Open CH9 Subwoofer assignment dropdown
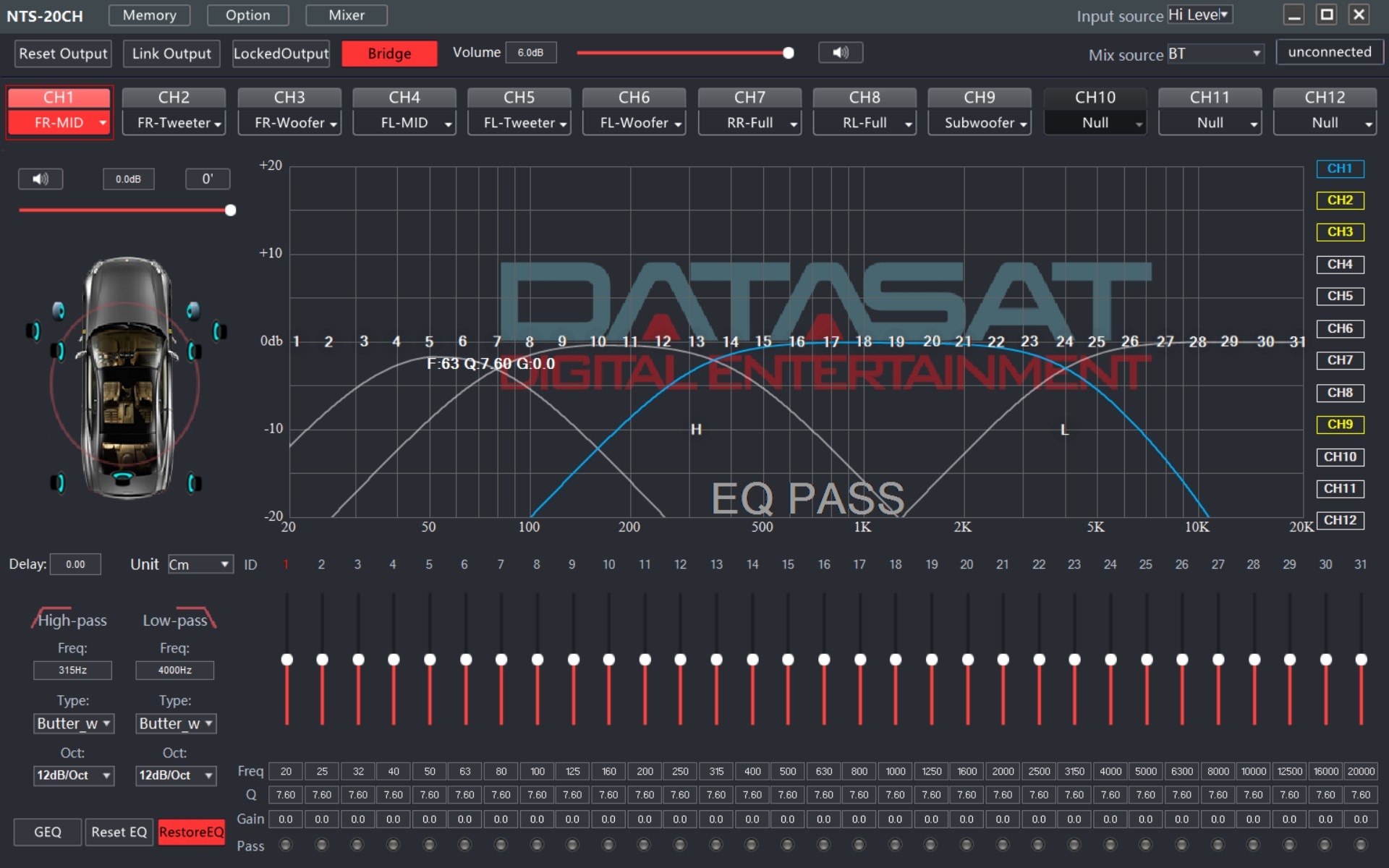The image size is (1389, 868). coord(980,123)
